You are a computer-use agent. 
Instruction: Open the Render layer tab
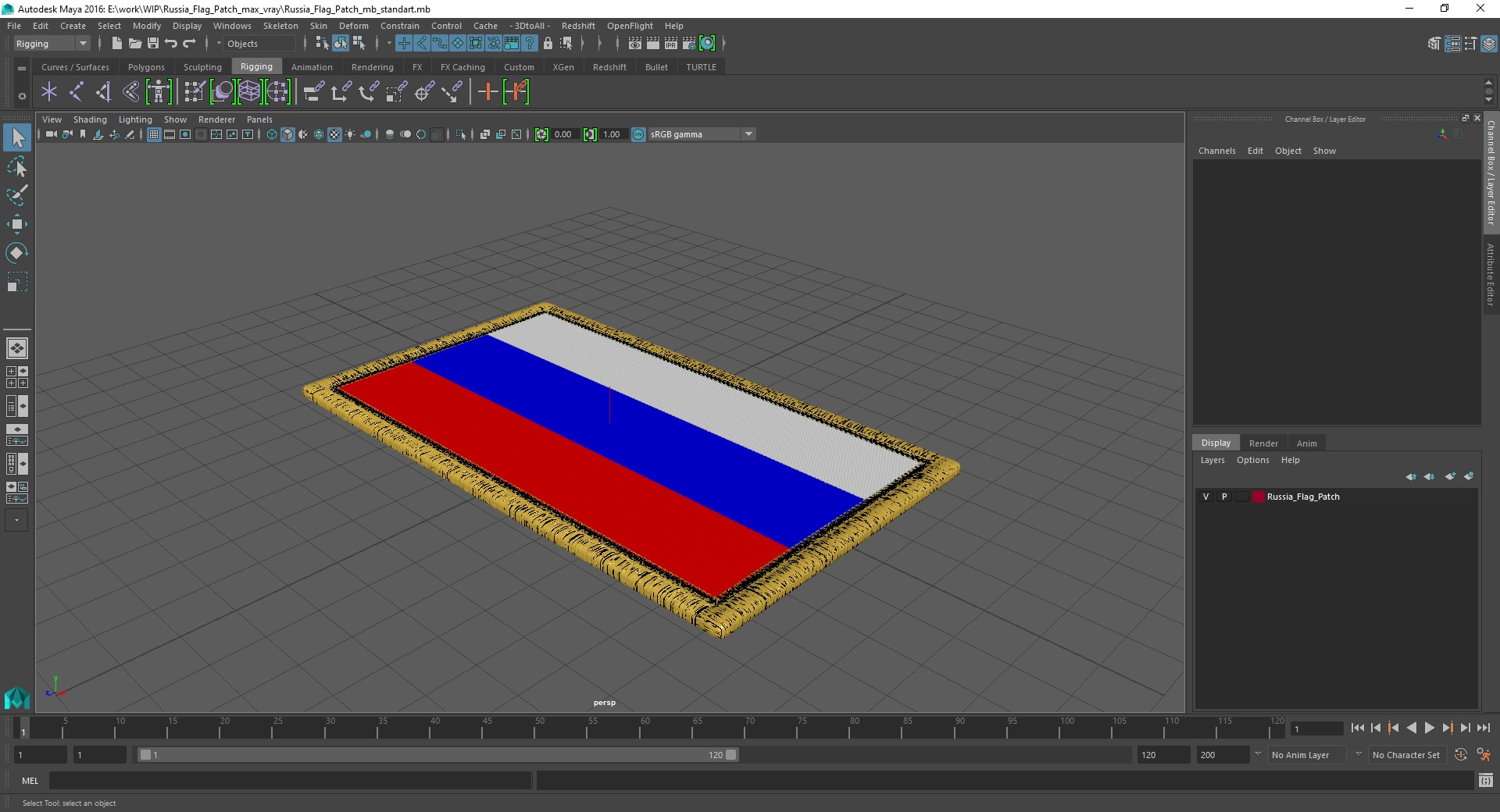click(x=1263, y=443)
